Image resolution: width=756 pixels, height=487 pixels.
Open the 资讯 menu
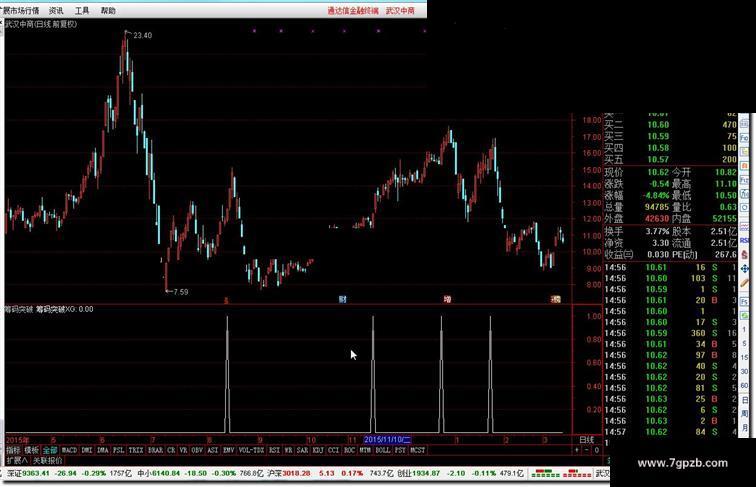tap(56, 10)
